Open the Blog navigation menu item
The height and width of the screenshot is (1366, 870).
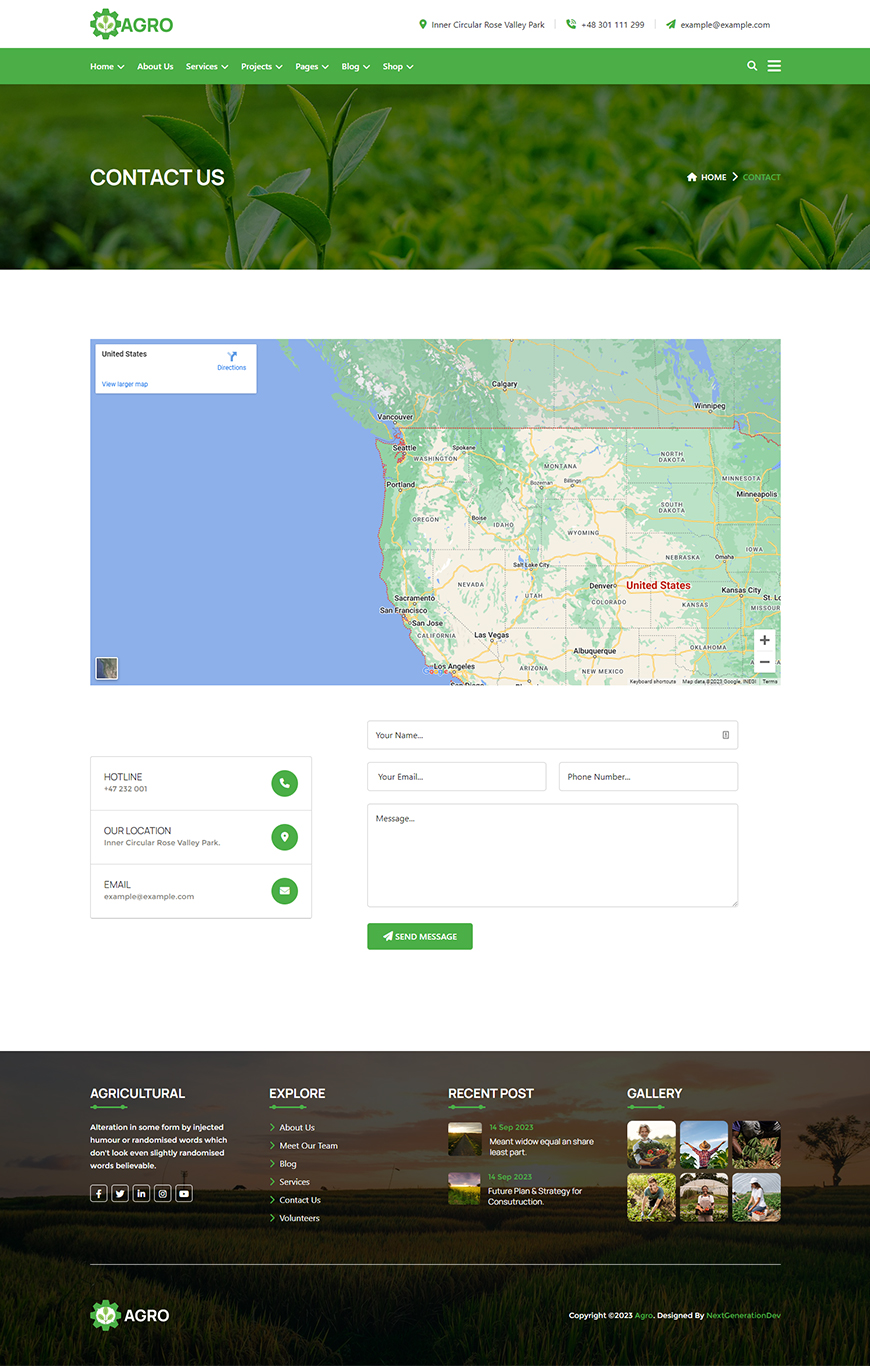coord(355,67)
